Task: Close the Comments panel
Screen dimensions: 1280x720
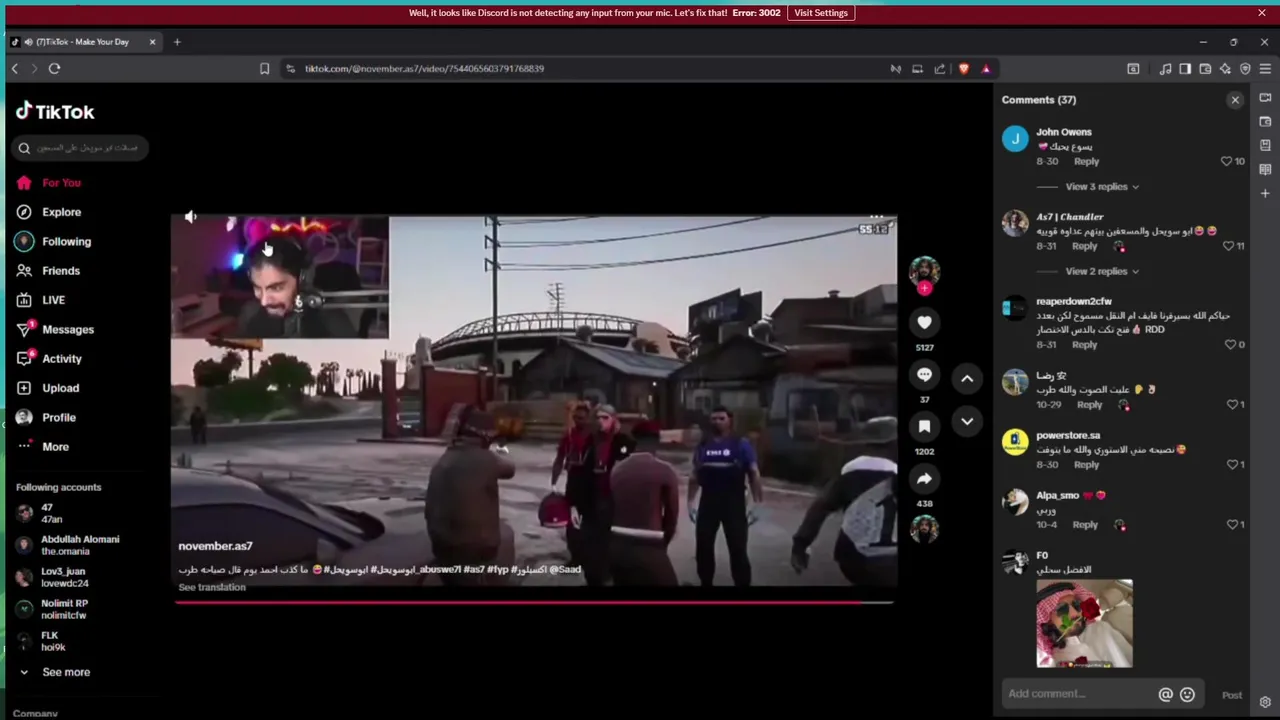Action: point(1235,100)
